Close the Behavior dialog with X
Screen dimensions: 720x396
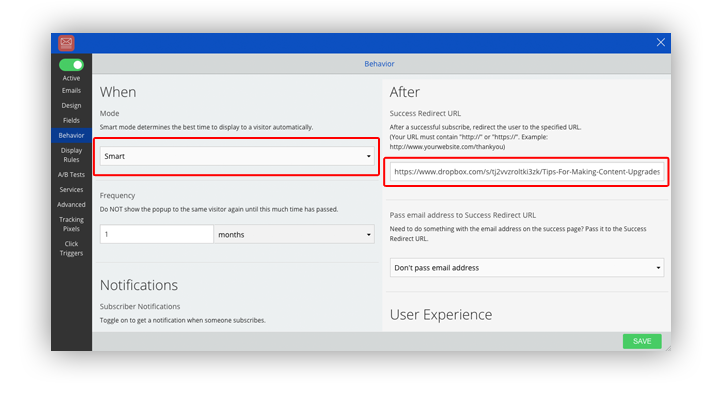coord(661,42)
